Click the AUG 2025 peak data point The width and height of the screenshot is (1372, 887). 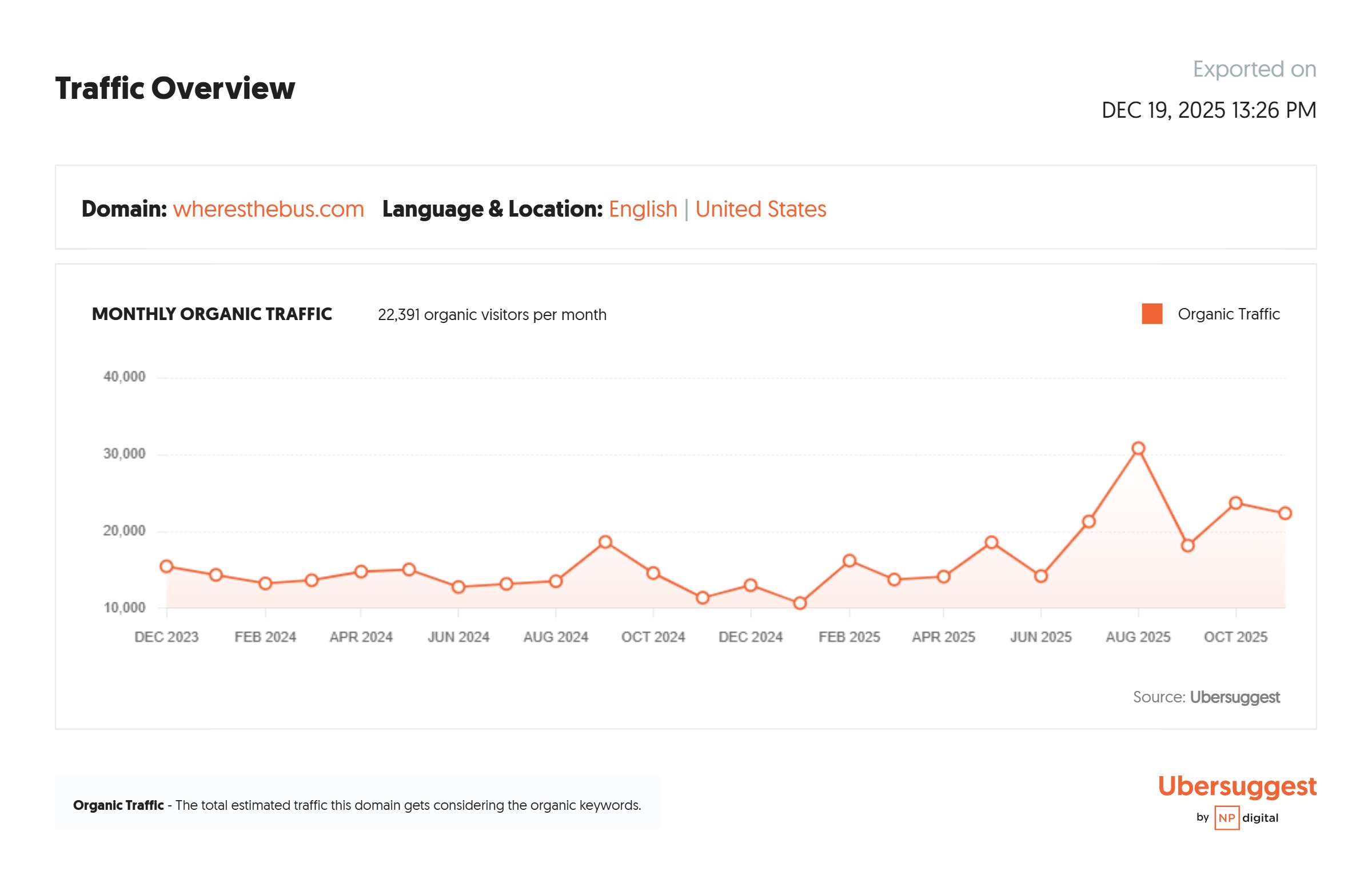coord(1138,449)
